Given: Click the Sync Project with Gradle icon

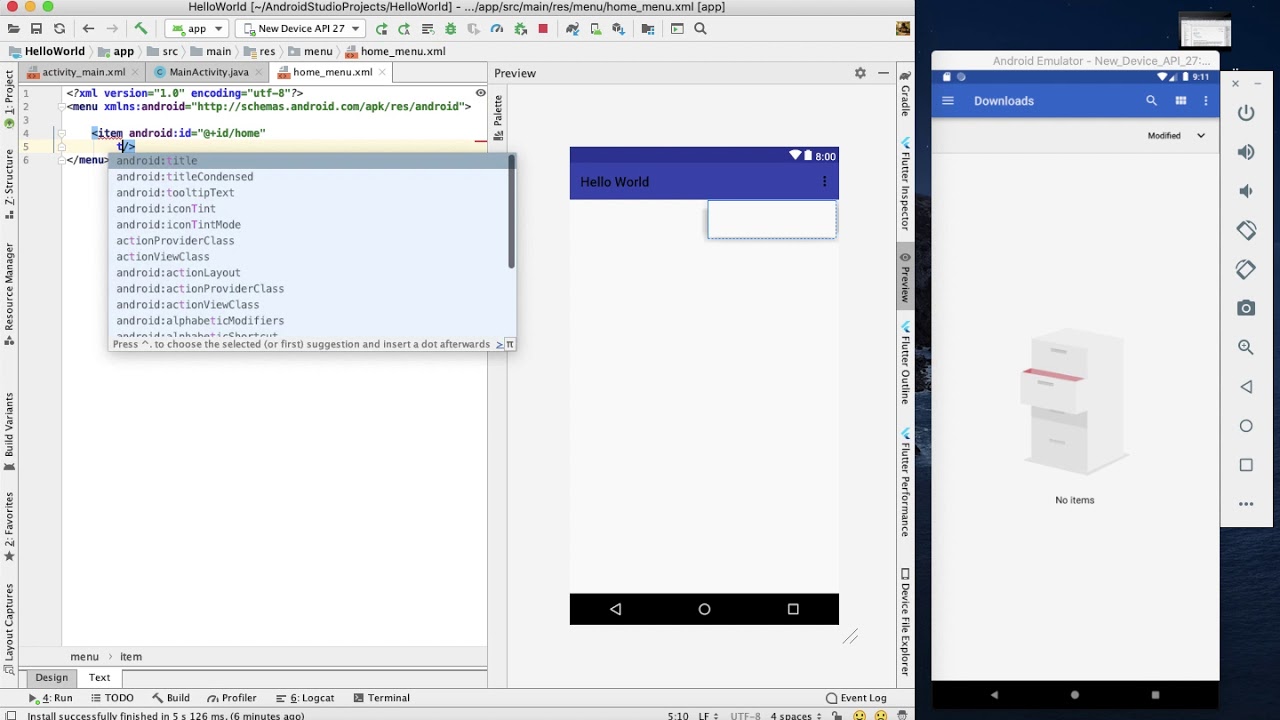Looking at the screenshot, I should (x=572, y=29).
